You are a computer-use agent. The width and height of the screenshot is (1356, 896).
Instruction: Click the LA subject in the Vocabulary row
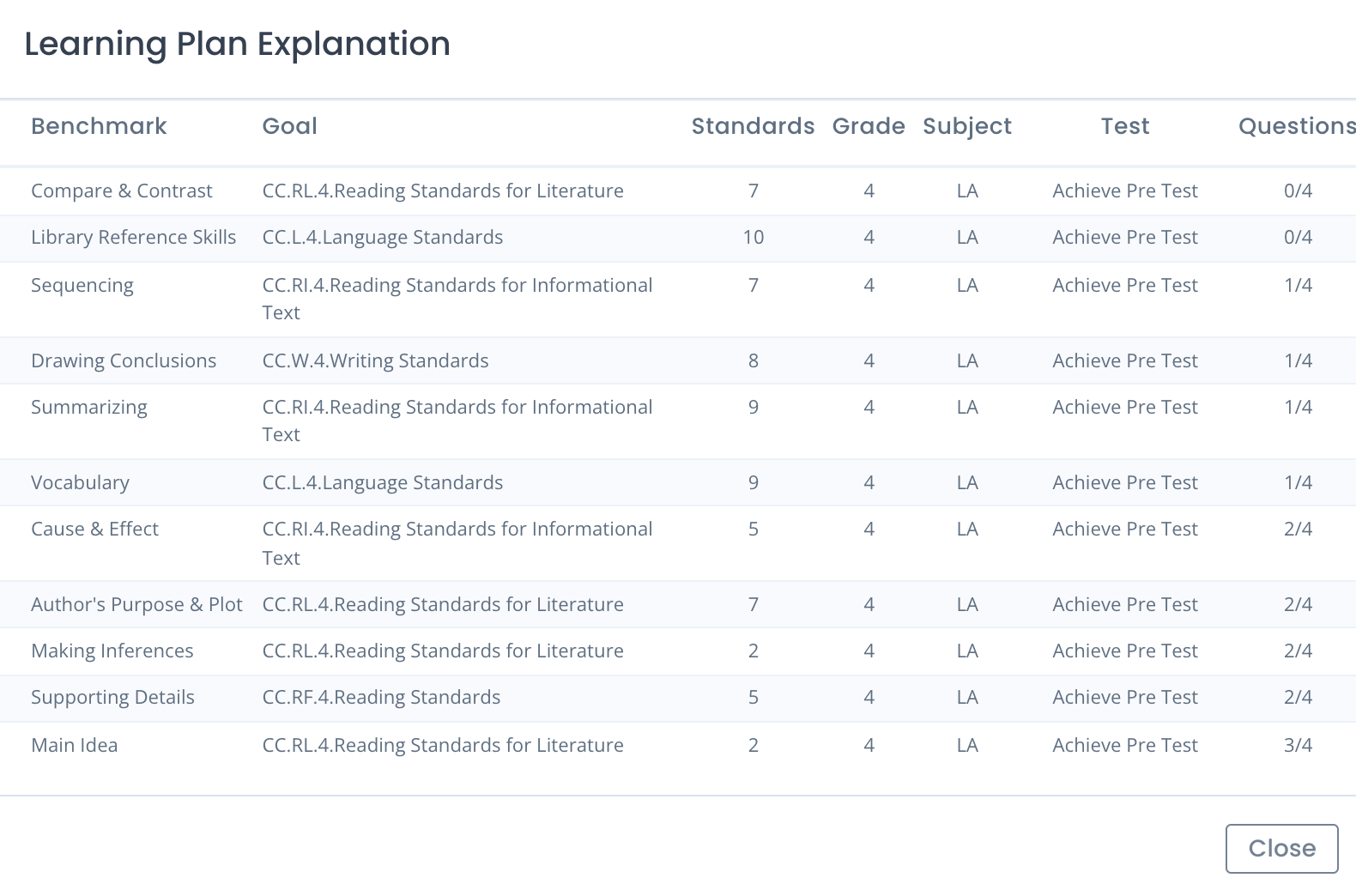(x=967, y=482)
